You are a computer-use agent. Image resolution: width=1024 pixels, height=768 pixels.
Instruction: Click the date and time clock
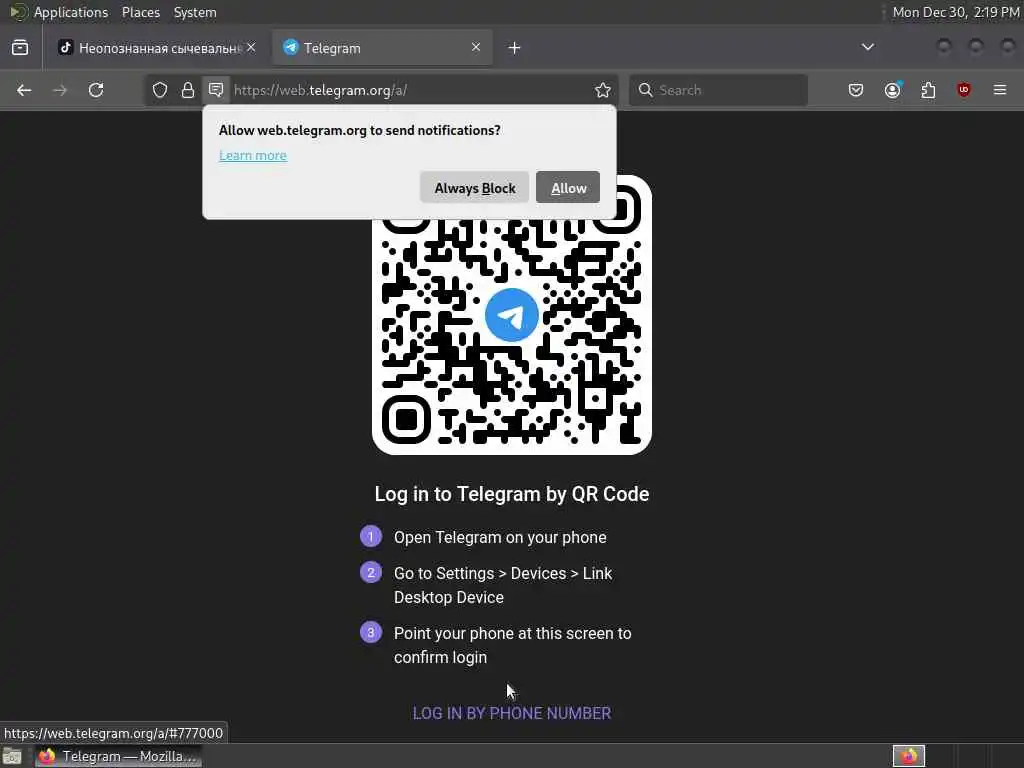(x=956, y=12)
